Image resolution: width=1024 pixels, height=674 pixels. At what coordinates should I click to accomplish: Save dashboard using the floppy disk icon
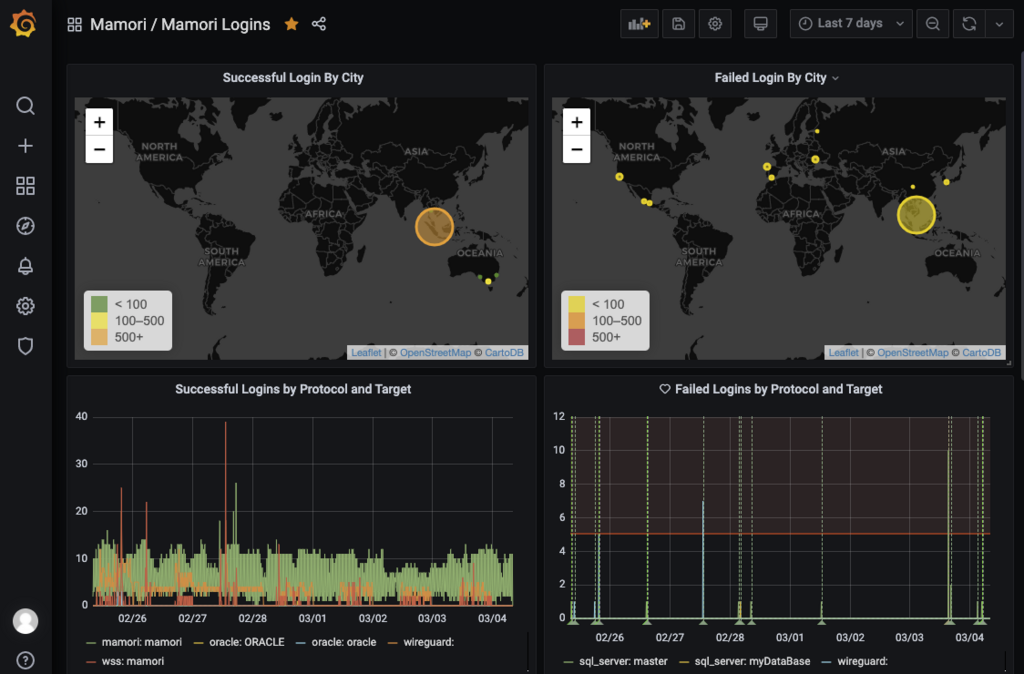[678, 24]
